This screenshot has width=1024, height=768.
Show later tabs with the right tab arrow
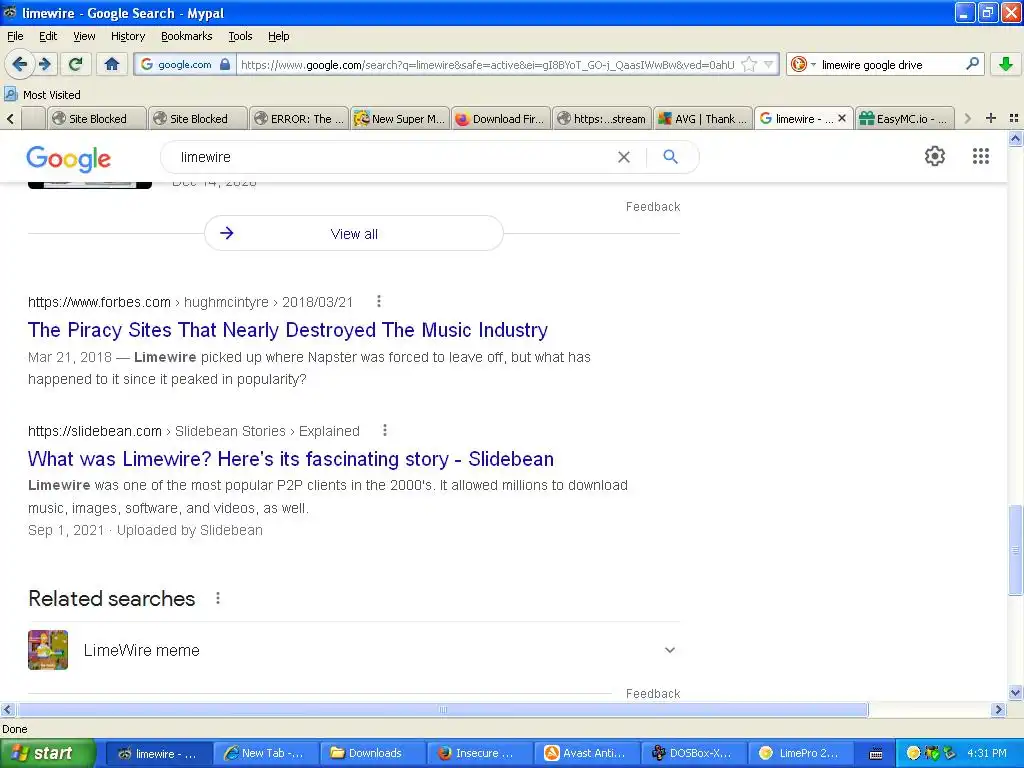coord(968,119)
